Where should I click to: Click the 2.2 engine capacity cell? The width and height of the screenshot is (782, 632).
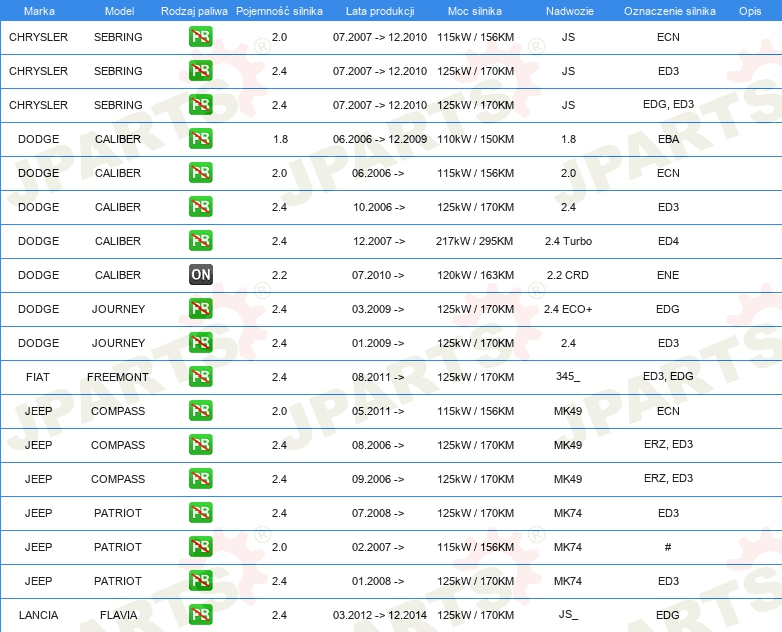point(279,275)
